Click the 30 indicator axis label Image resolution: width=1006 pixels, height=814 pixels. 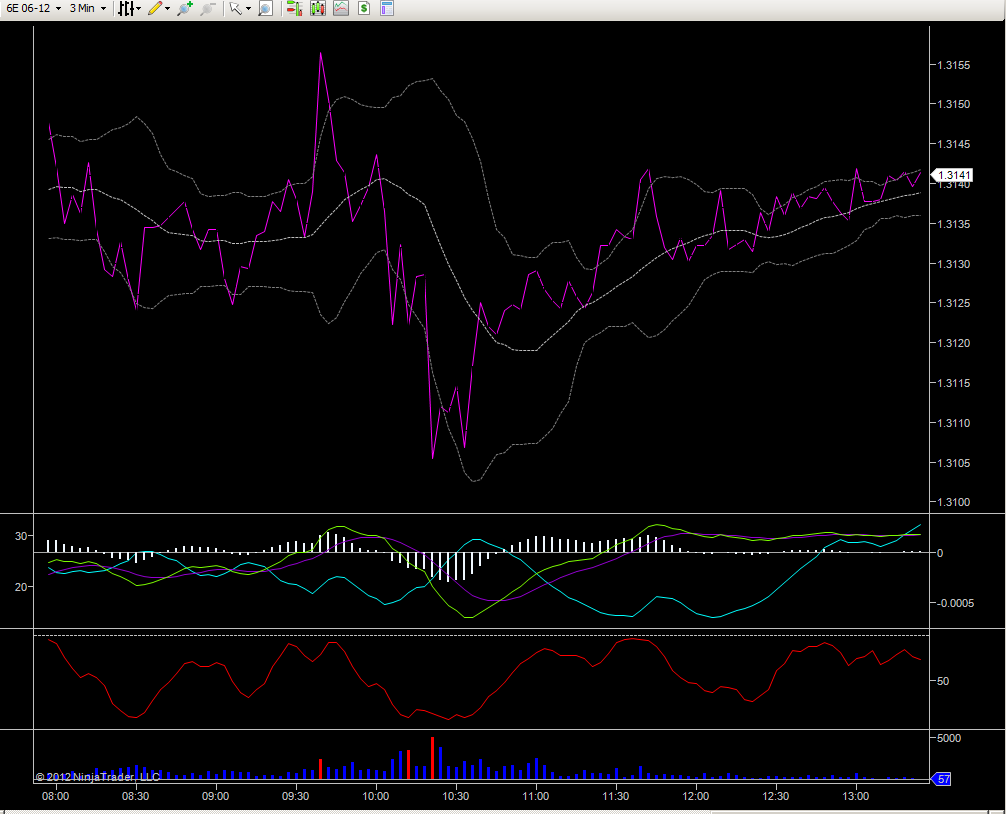[21, 536]
